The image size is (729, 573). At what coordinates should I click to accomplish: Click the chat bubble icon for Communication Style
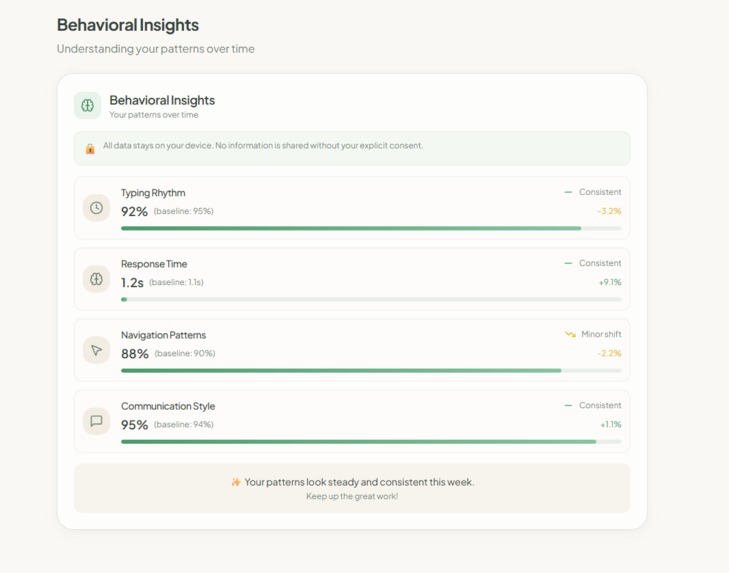(x=96, y=421)
